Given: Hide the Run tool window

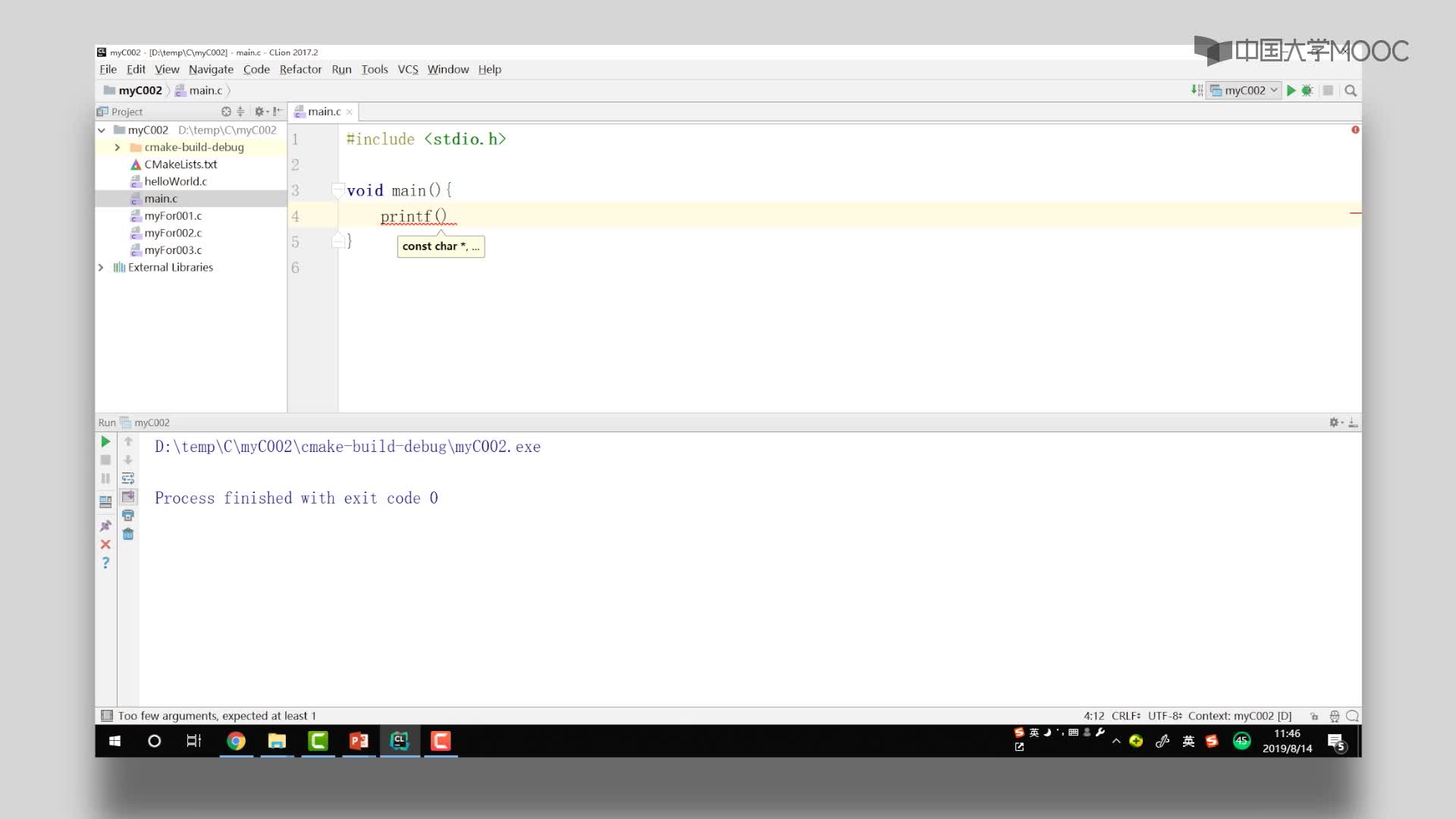Looking at the screenshot, I should click(1353, 422).
